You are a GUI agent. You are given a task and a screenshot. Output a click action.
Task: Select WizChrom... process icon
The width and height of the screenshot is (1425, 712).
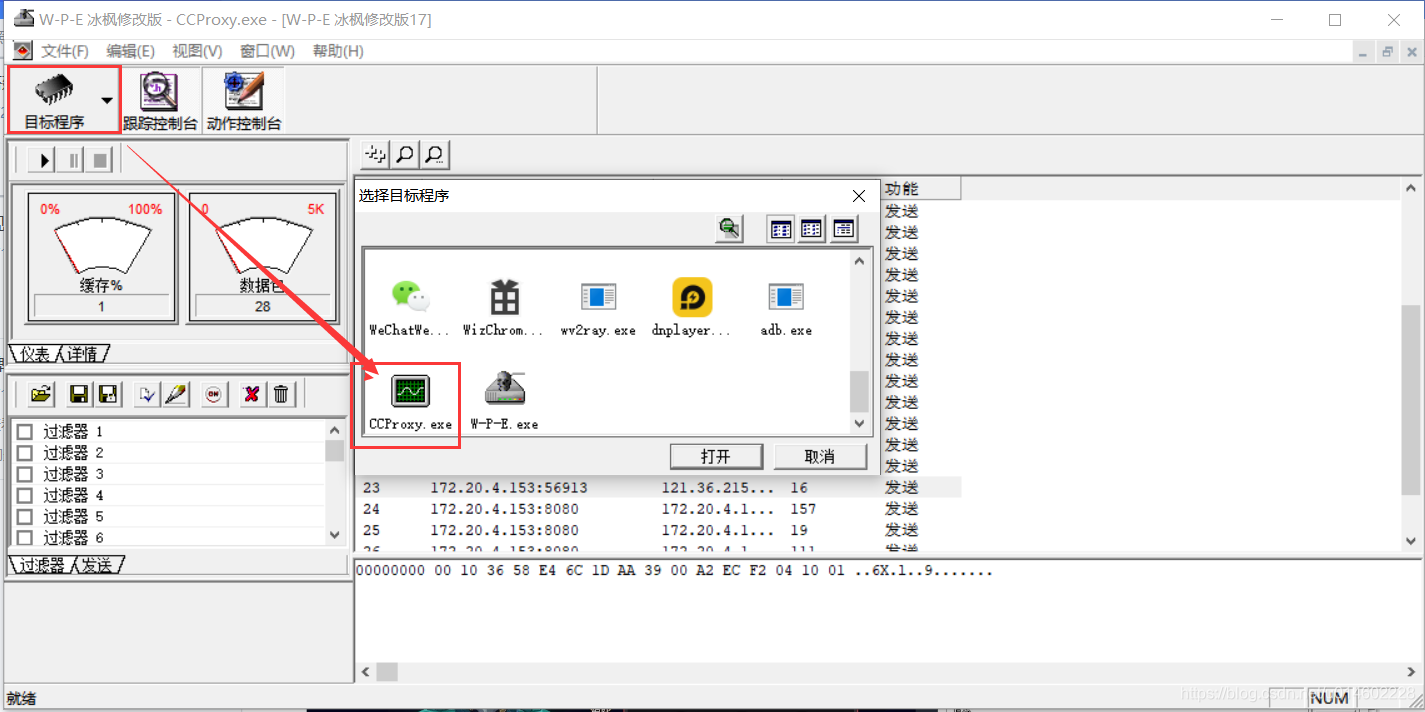[504, 296]
